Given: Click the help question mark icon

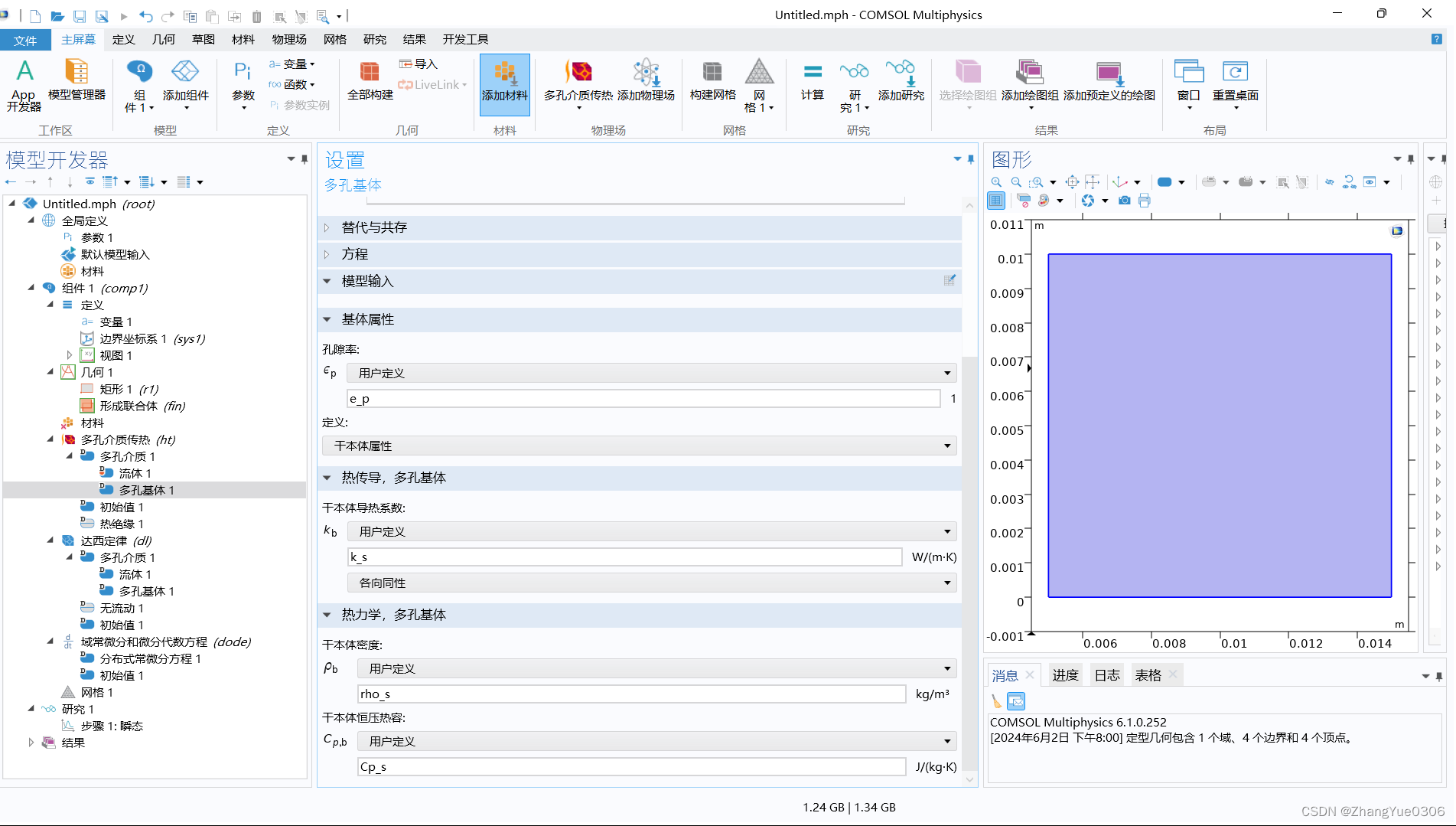Looking at the screenshot, I should point(1437,39).
